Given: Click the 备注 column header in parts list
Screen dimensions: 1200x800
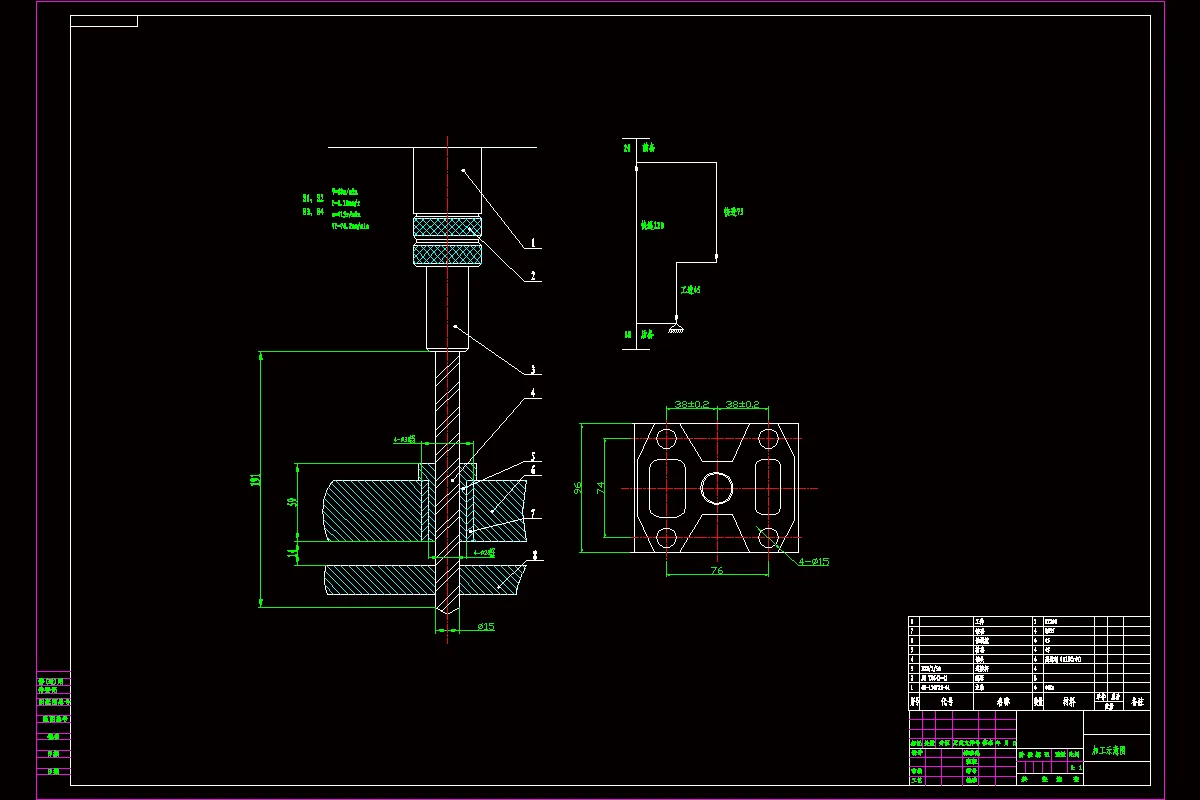Looking at the screenshot, I should tap(1137, 702).
